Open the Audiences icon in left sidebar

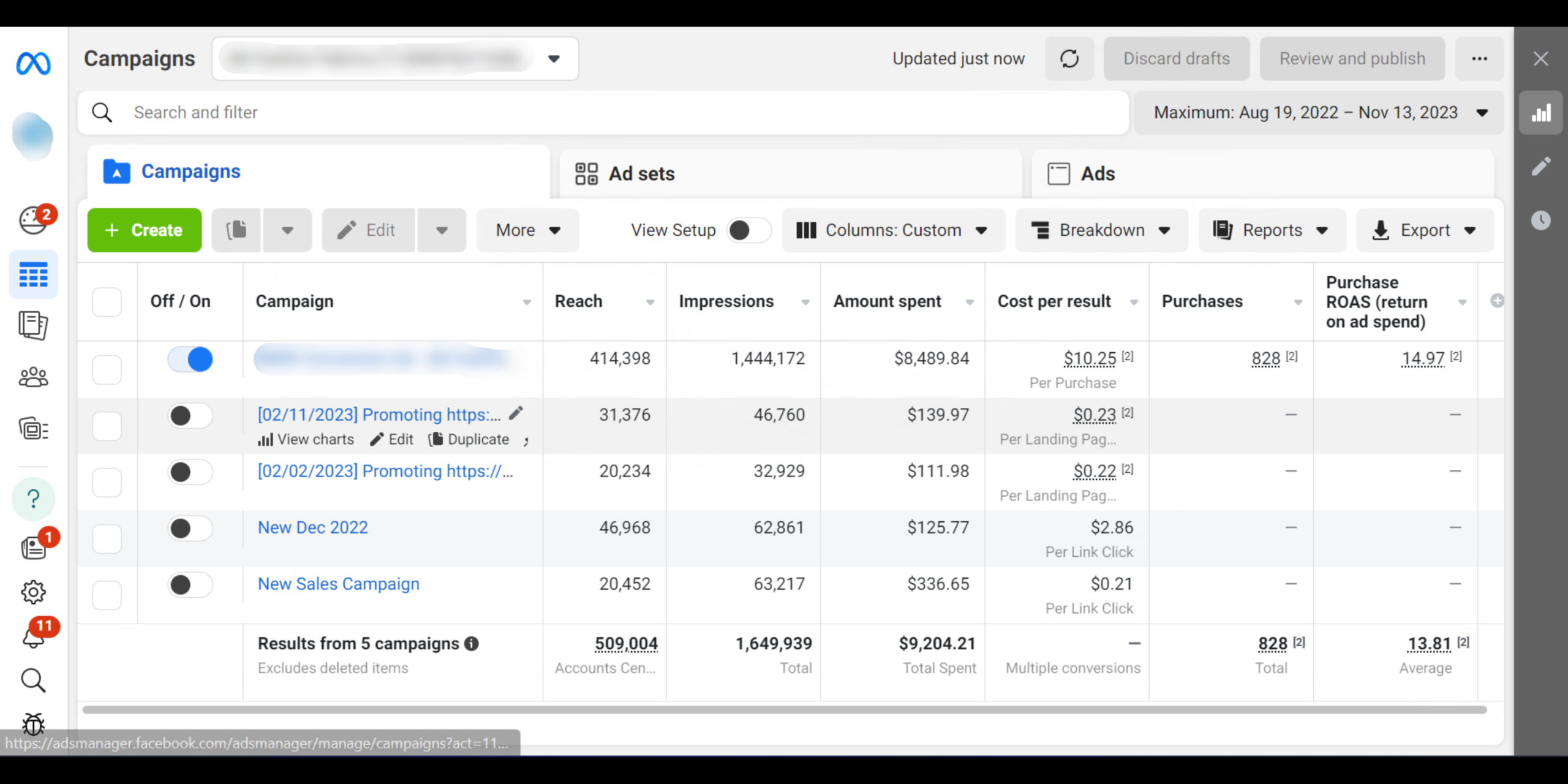tap(33, 377)
